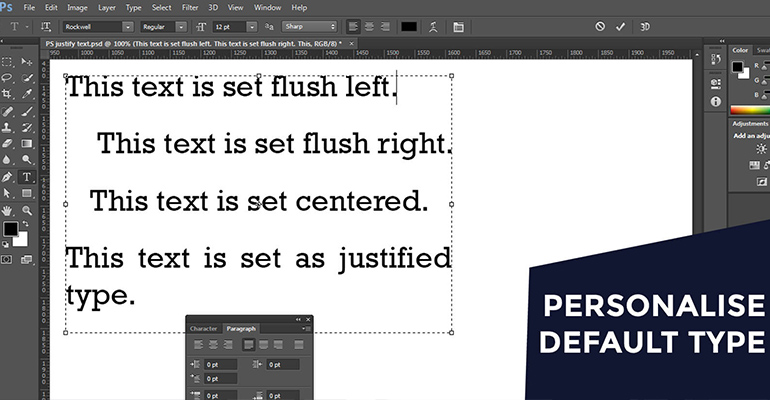The width and height of the screenshot is (770, 400).
Task: Select the Zoom tool
Action: pos(27,211)
